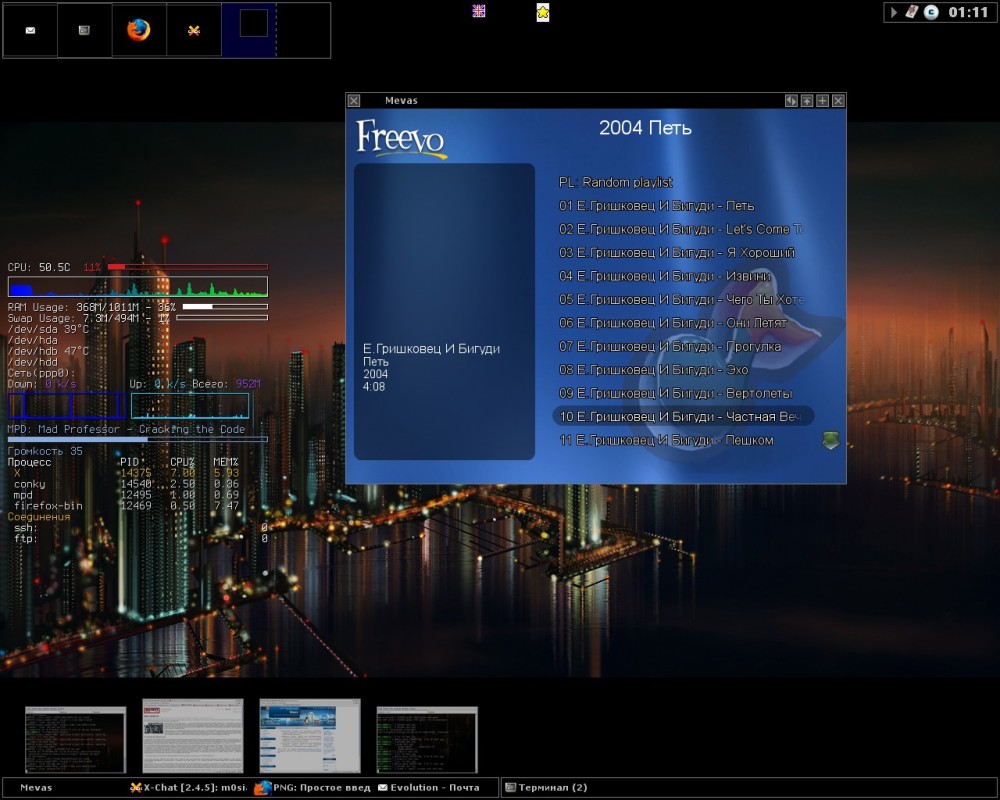Viewport: 1000px width, 800px height.
Task: Click the '/dev/hdb 47°C' temperature line
Action: coord(48,351)
